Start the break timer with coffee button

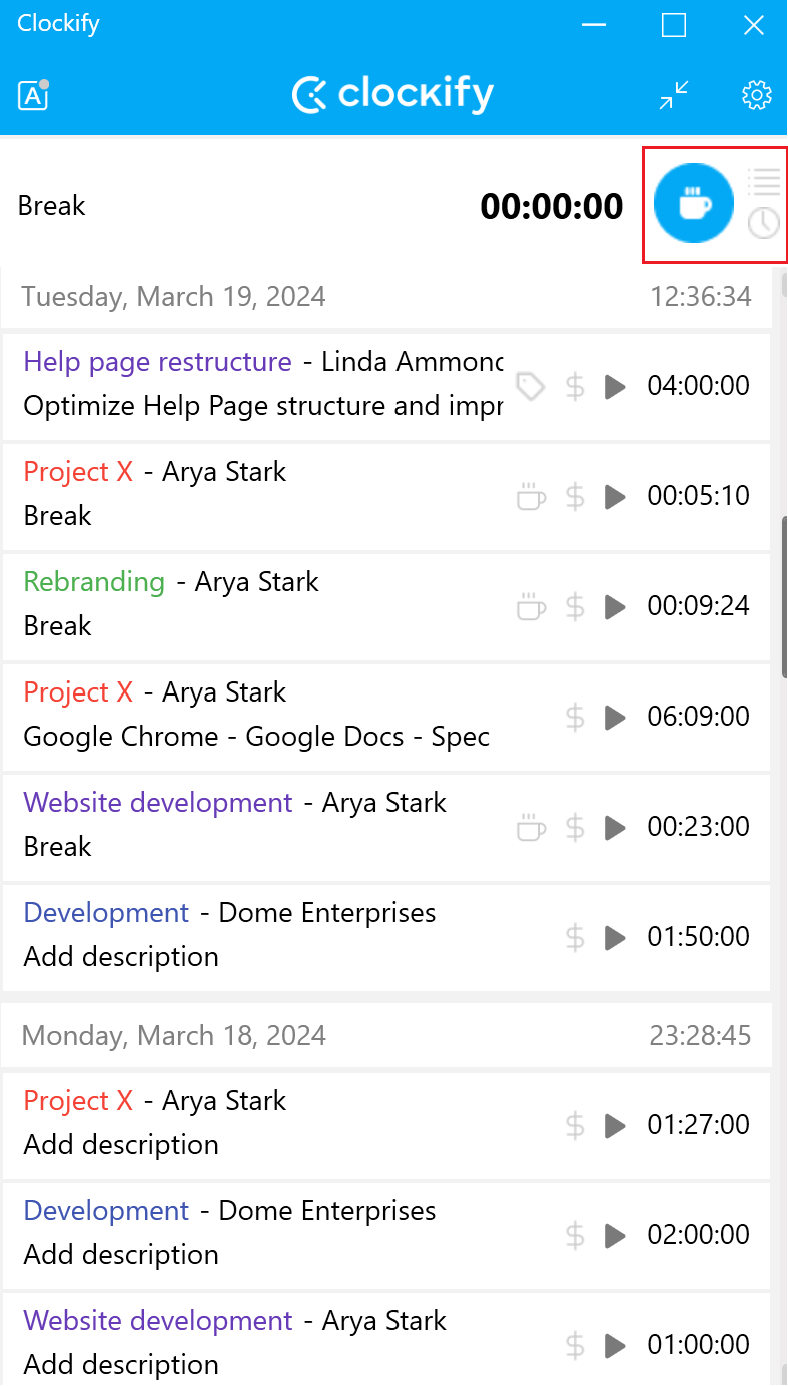pyautogui.click(x=692, y=204)
